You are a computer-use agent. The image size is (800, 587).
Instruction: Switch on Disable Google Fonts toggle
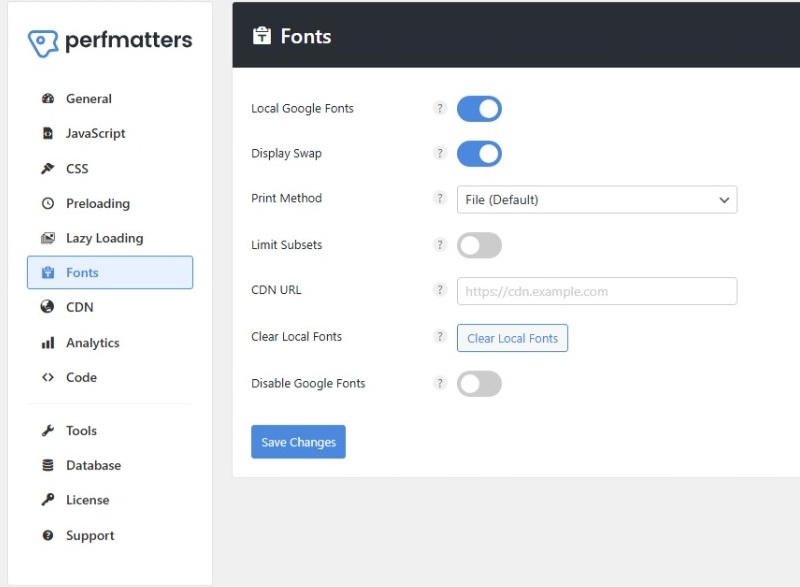click(x=479, y=383)
